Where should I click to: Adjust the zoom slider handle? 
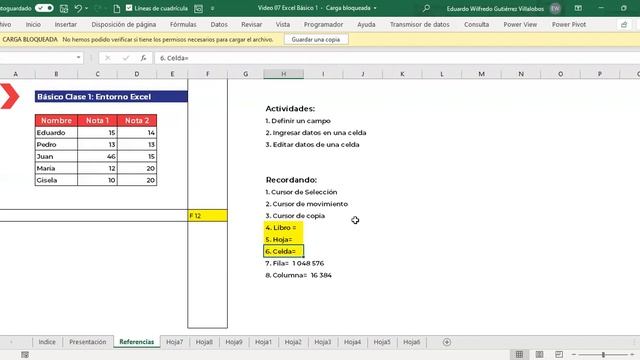click(x=603, y=355)
